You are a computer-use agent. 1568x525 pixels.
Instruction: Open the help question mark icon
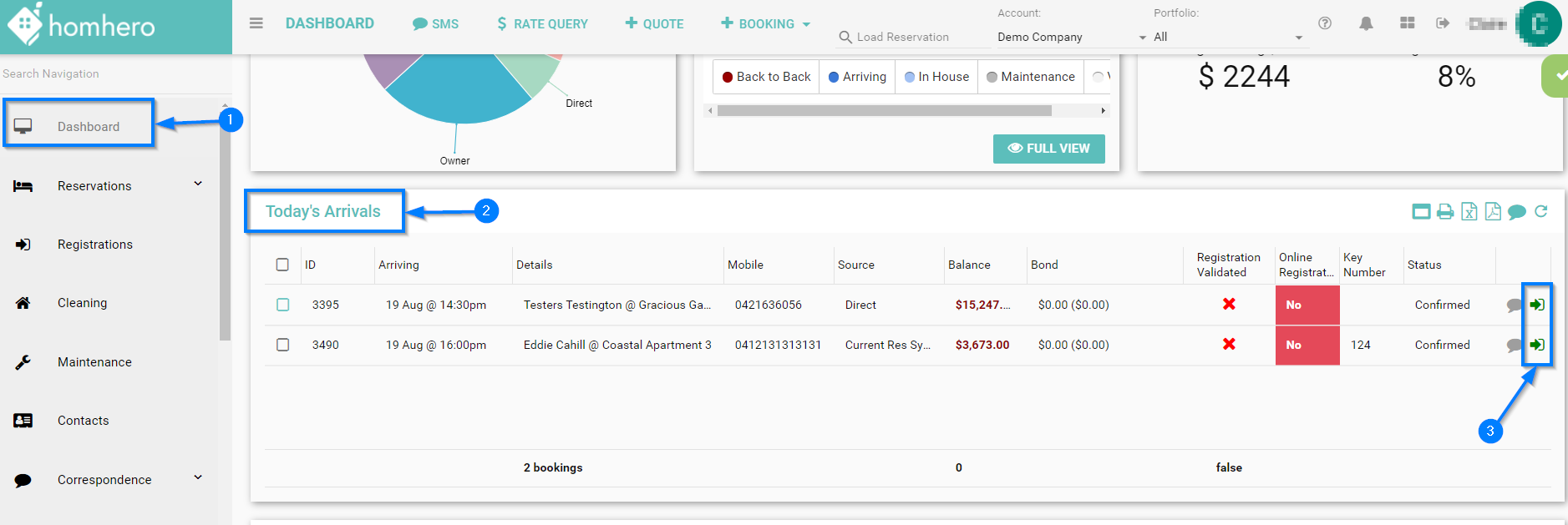pyautogui.click(x=1325, y=23)
